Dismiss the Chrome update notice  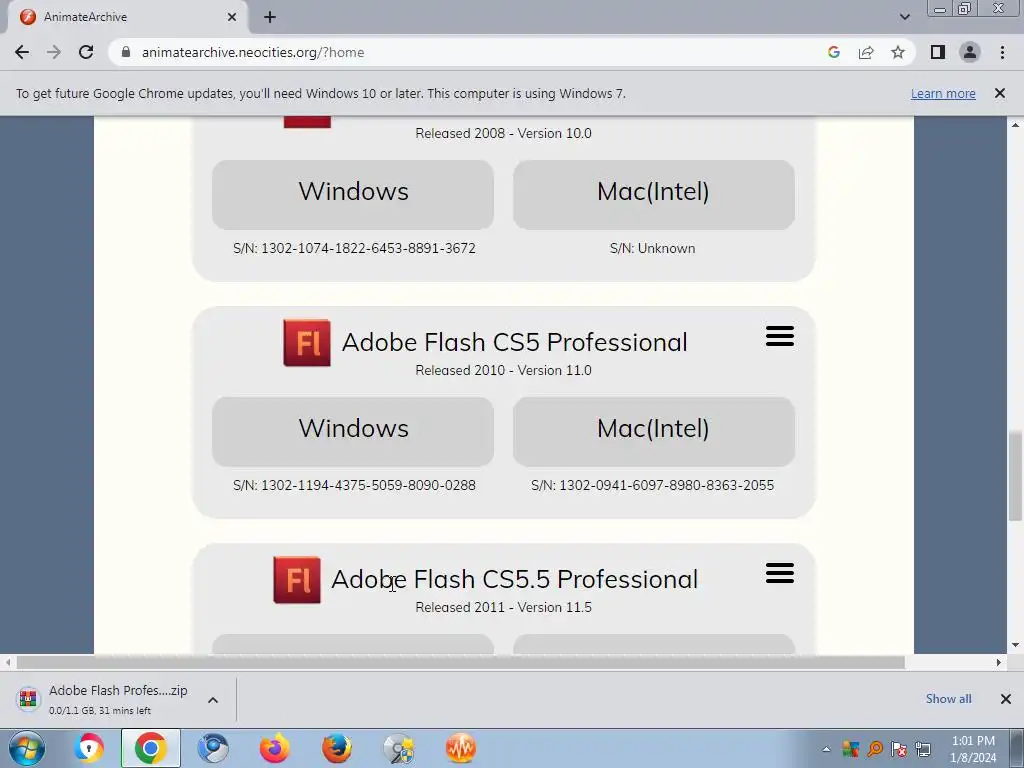pos(1000,93)
